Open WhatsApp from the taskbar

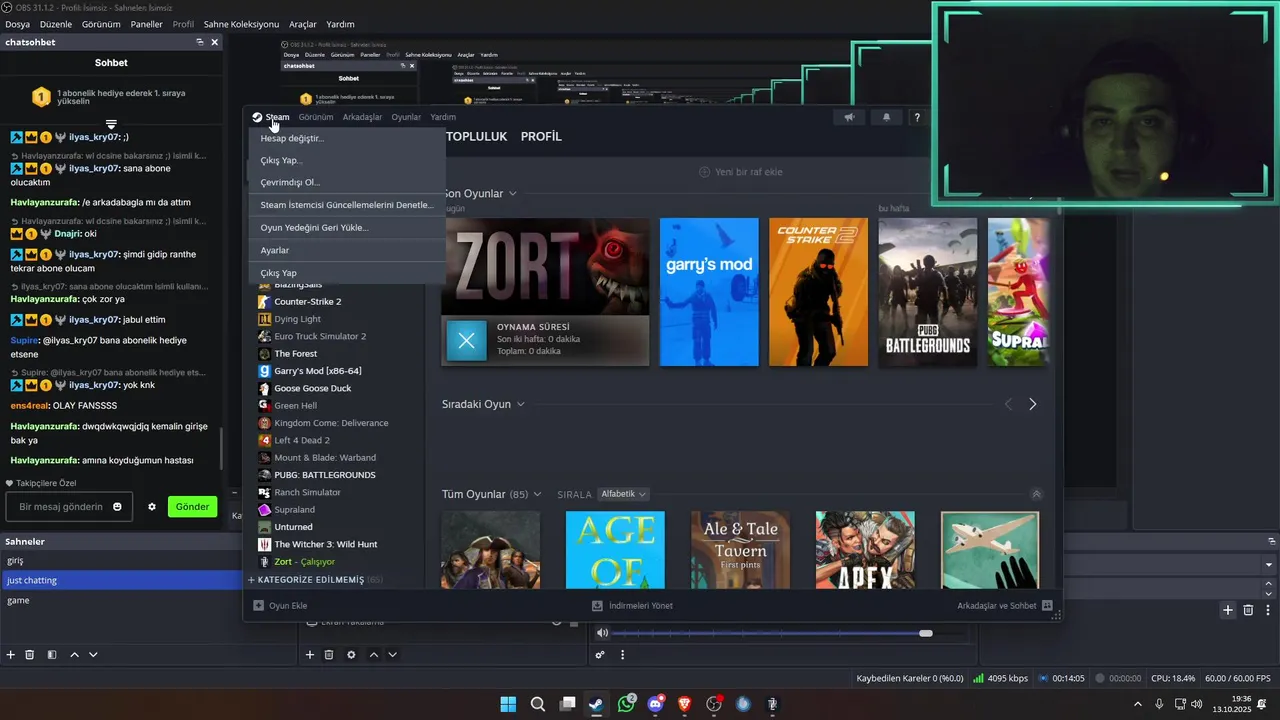(626, 704)
